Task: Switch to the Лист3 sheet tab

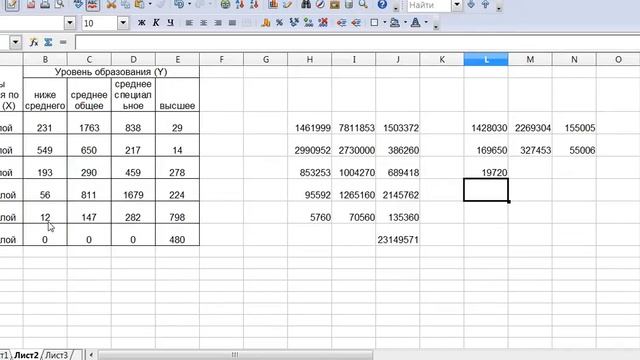Action: [56, 355]
